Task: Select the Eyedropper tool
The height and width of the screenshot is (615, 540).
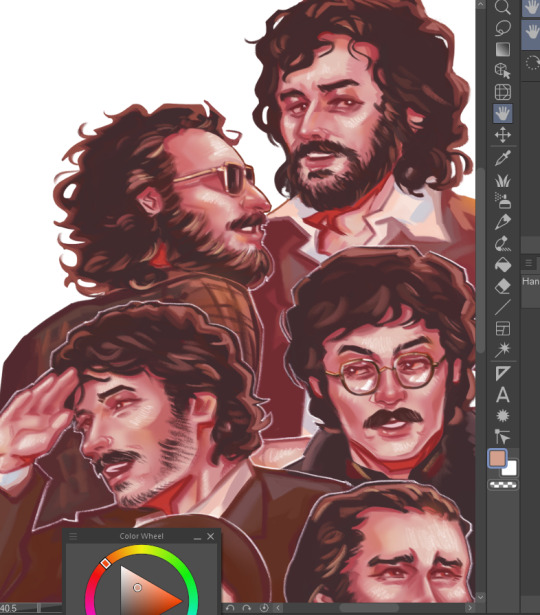Action: coord(502,158)
